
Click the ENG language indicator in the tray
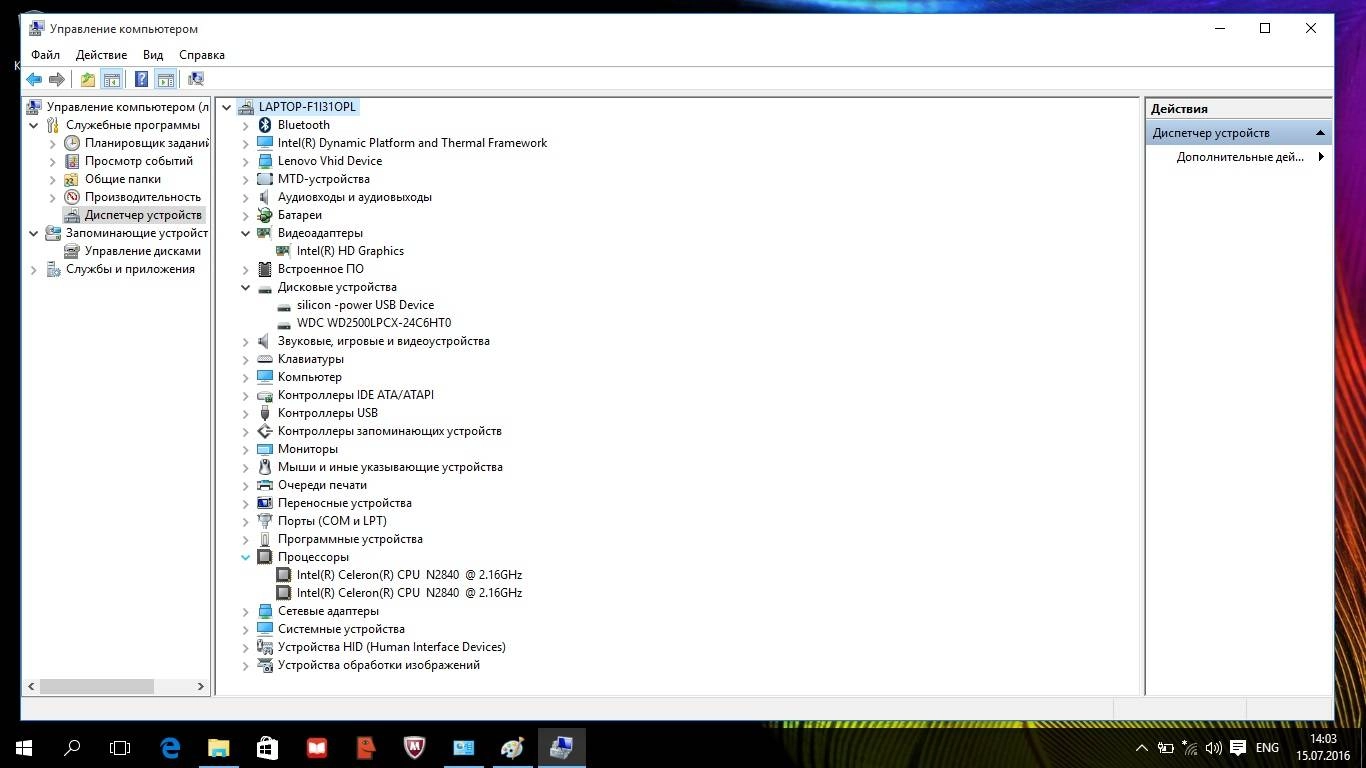click(x=1267, y=747)
